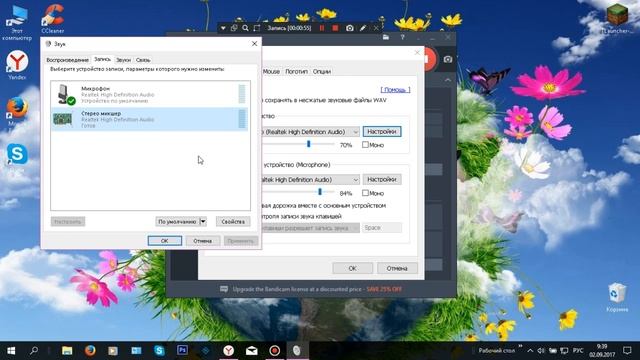Open the TLauncher Minecraft desktop icon
The height and width of the screenshot is (360, 640).
tap(617, 18)
